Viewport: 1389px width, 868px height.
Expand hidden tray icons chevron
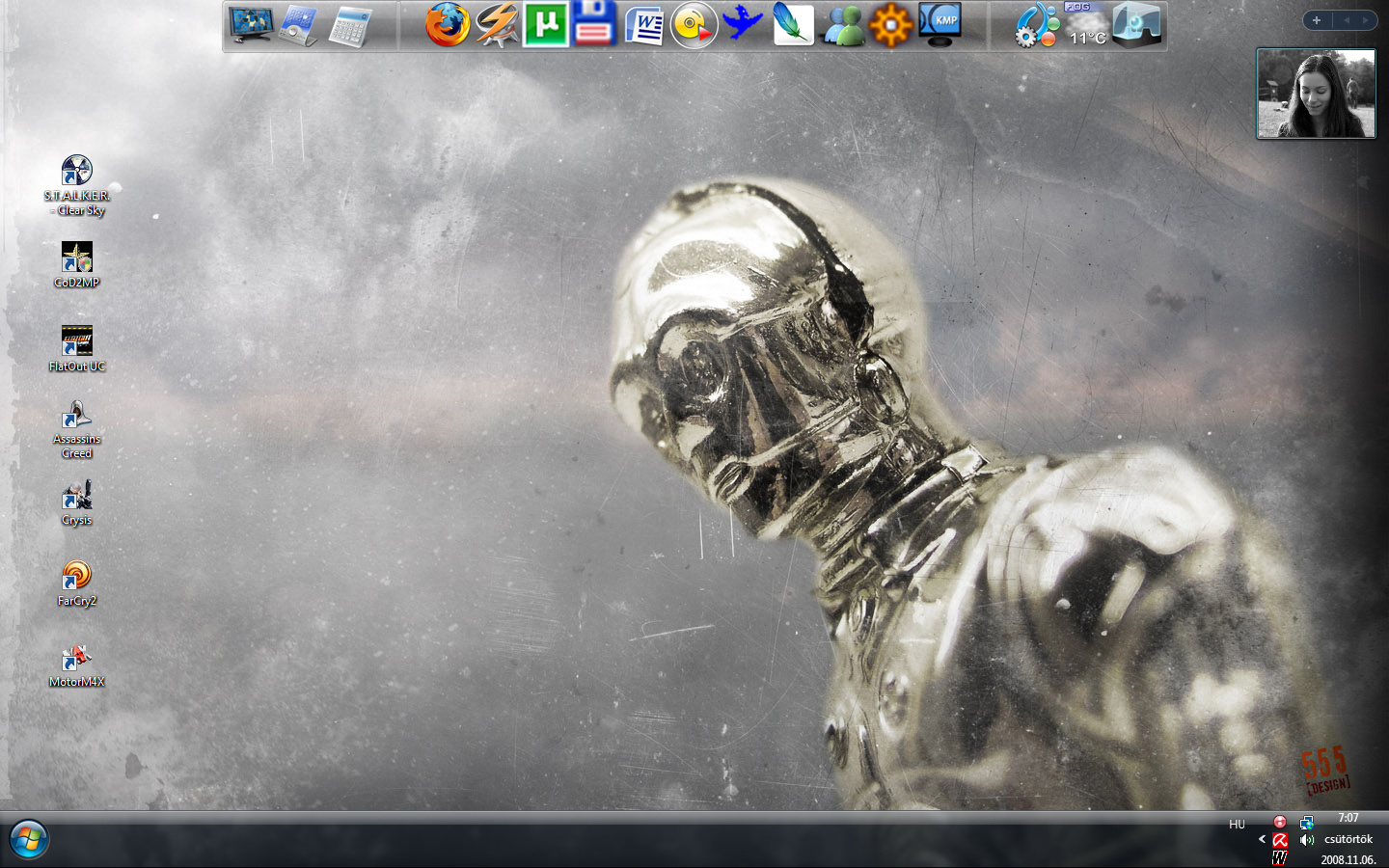point(1262,839)
